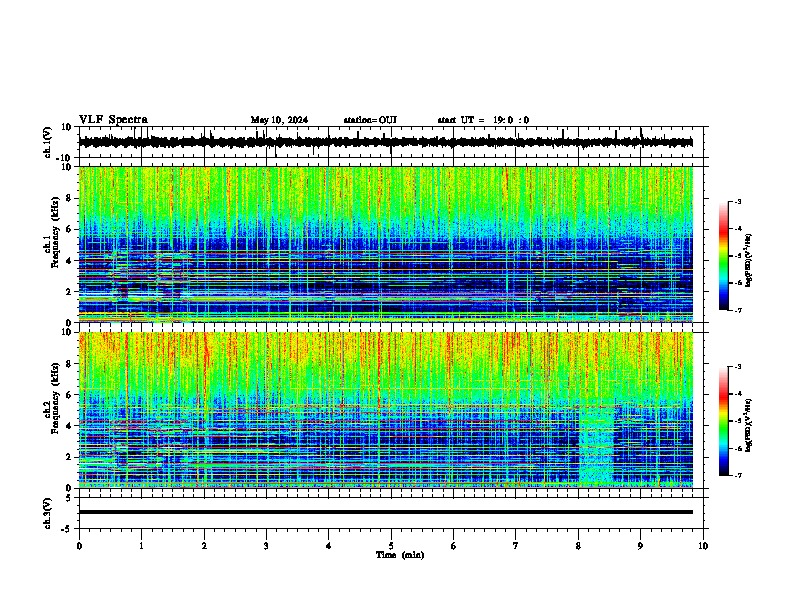Click the flat black ch.3 voltage line
This screenshot has height=612, width=792.
(386, 512)
